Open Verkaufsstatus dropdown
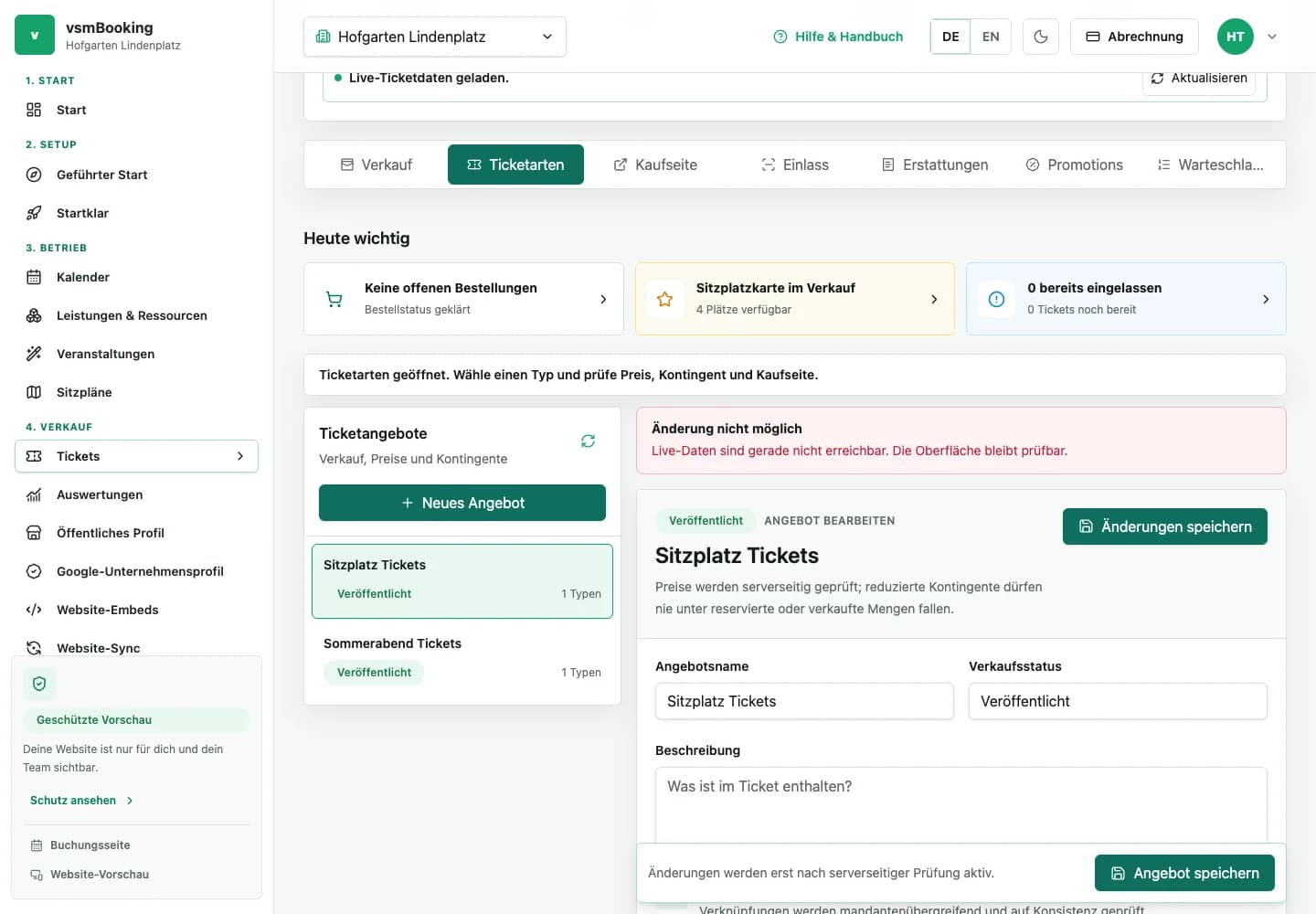 1118,701
